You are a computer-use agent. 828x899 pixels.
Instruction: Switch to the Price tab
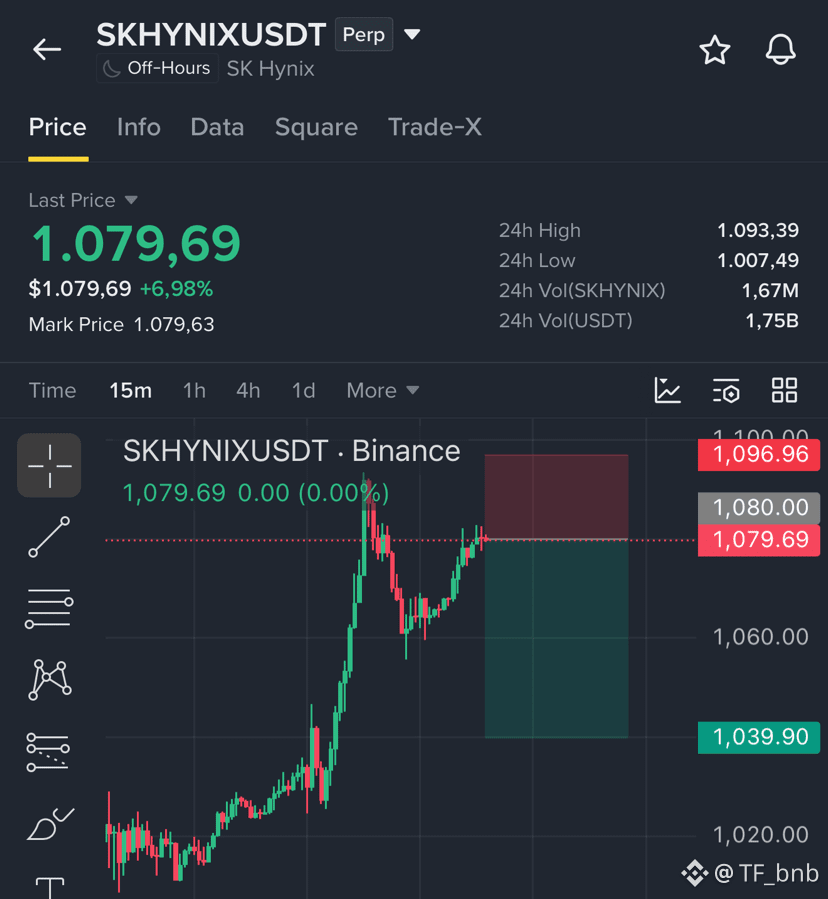(x=57, y=127)
